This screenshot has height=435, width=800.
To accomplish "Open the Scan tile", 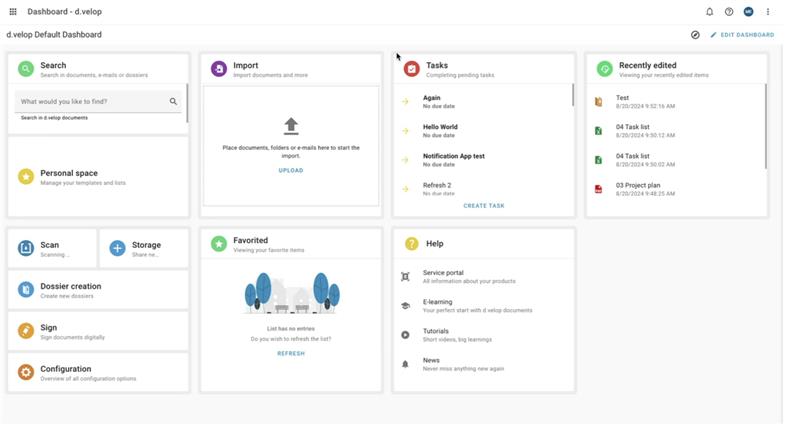I will [52, 248].
